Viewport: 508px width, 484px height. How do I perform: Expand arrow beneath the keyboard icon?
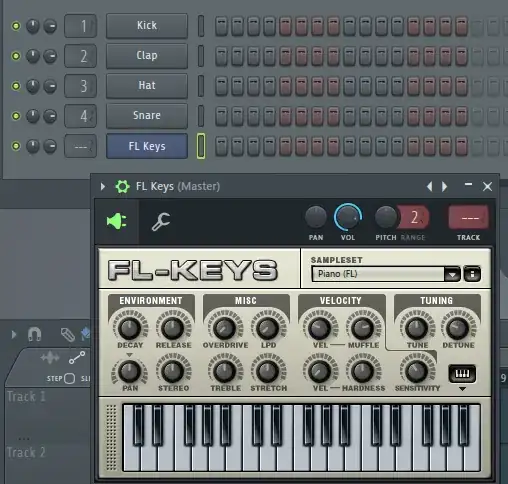point(462,389)
